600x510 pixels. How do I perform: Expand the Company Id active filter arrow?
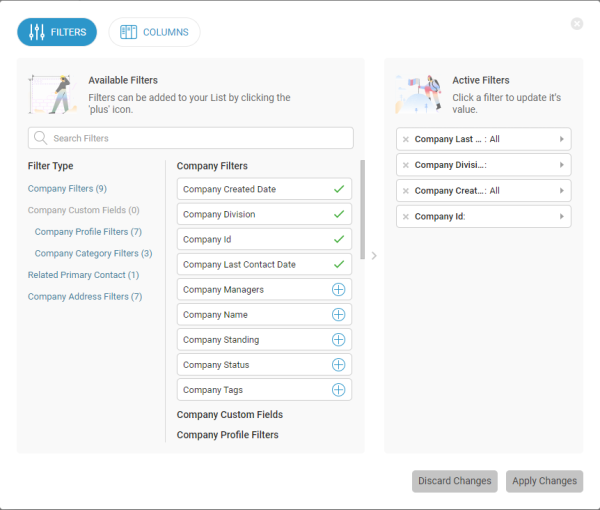[x=561, y=217]
